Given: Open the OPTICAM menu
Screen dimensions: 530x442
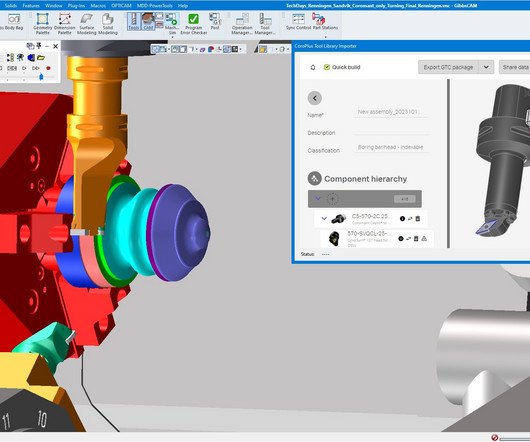Looking at the screenshot, I should pyautogui.click(x=121, y=5).
